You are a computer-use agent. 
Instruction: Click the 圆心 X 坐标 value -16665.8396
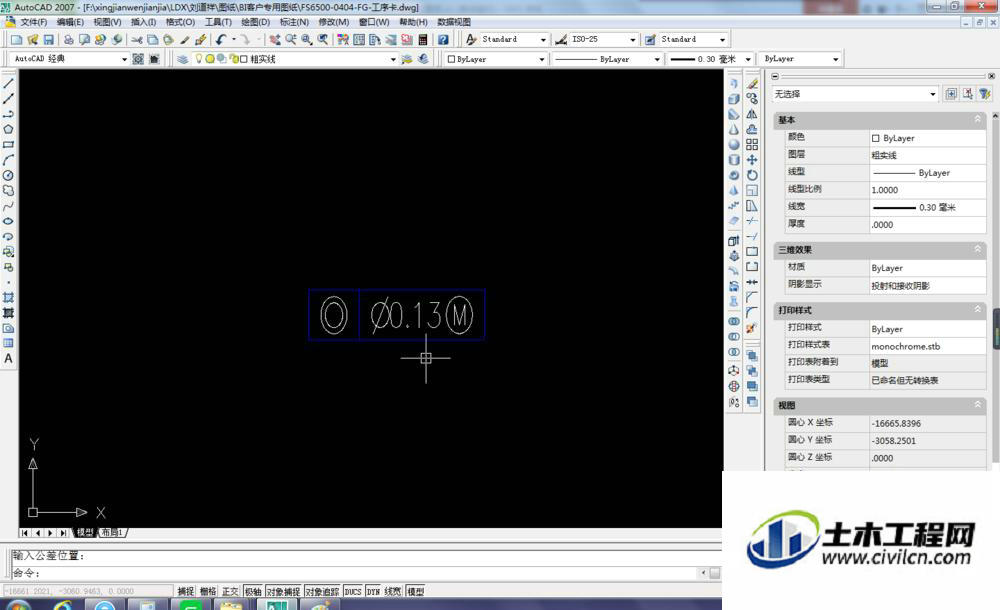point(928,424)
